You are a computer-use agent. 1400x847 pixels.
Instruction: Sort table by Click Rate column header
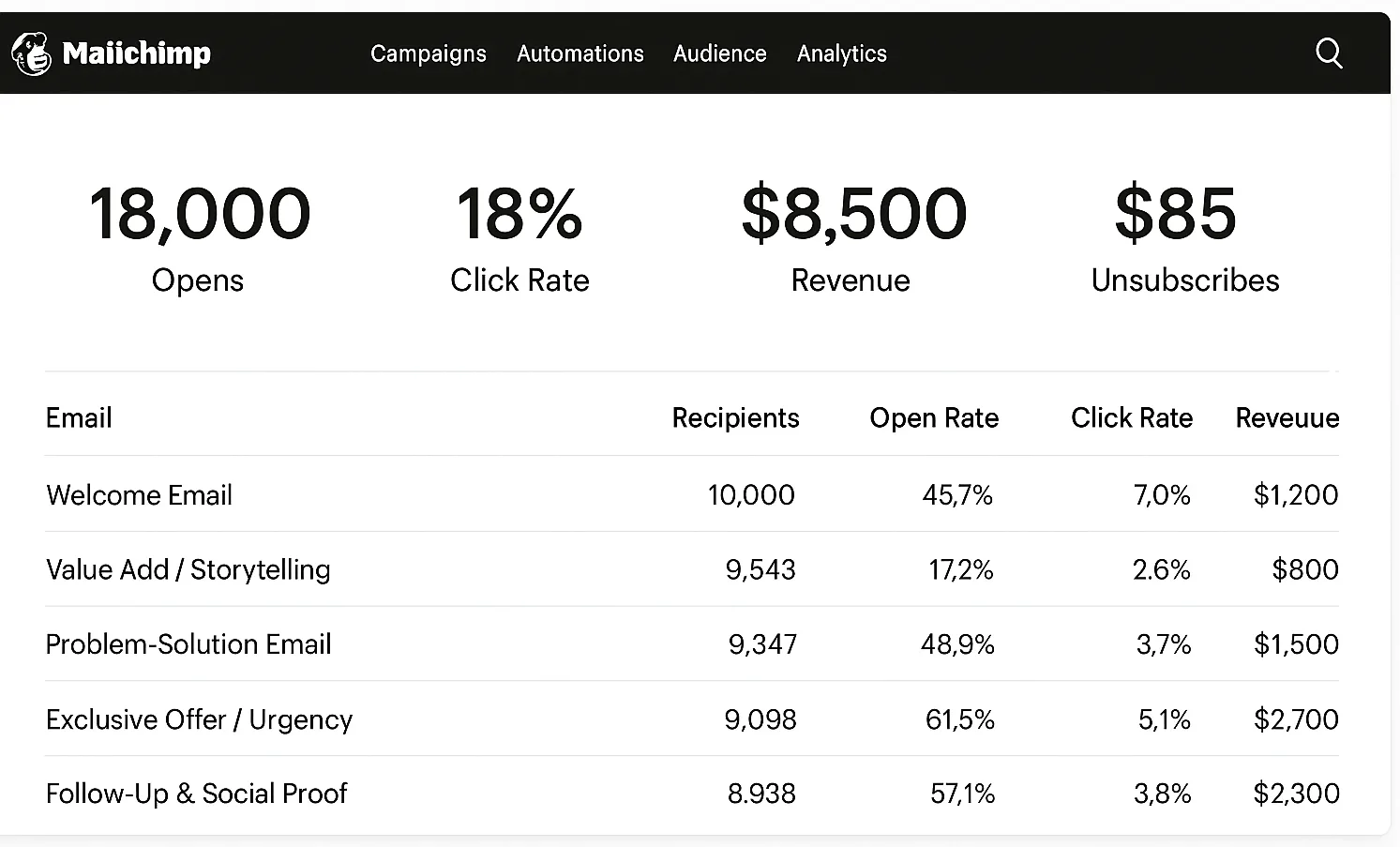click(1131, 417)
